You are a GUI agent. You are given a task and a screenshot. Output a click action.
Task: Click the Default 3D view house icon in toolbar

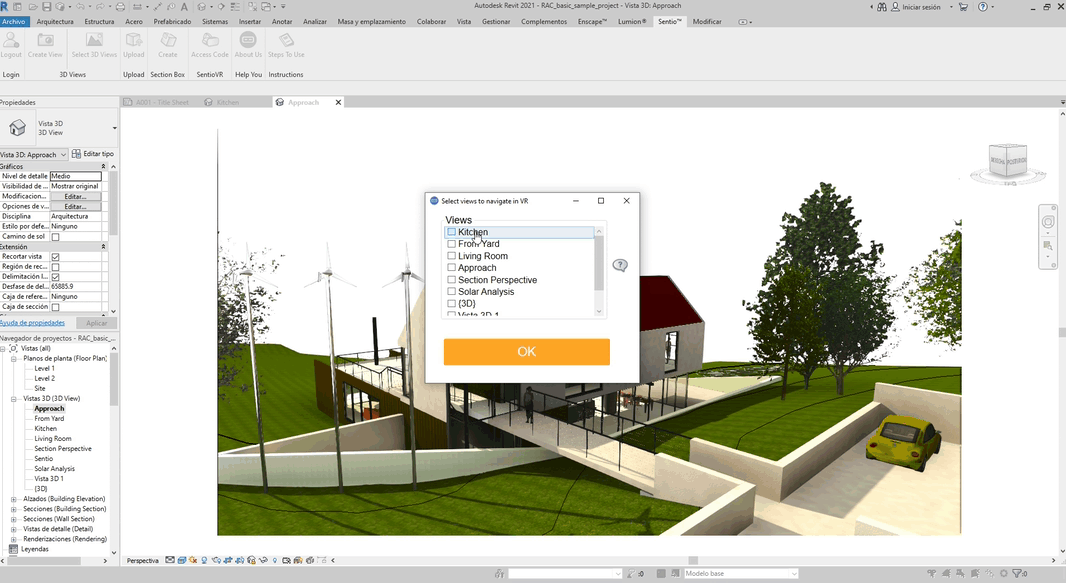[x=202, y=7]
